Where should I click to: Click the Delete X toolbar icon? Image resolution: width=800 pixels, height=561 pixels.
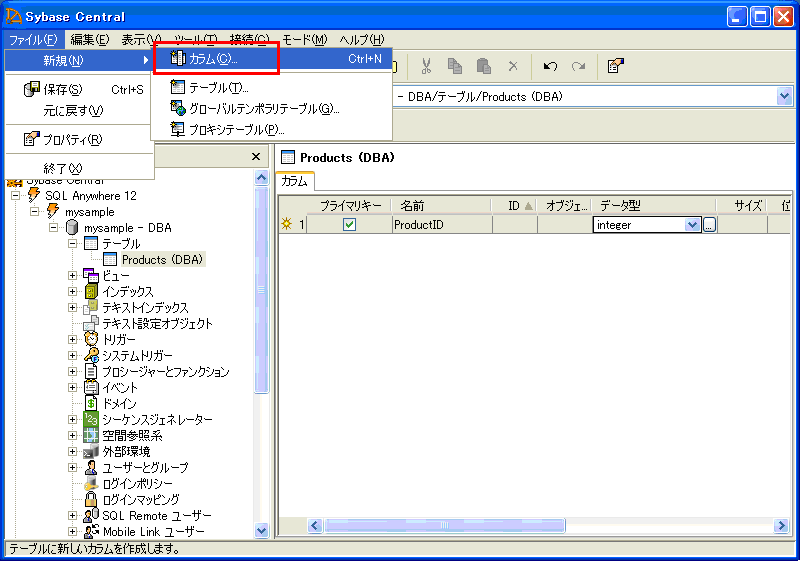(513, 66)
